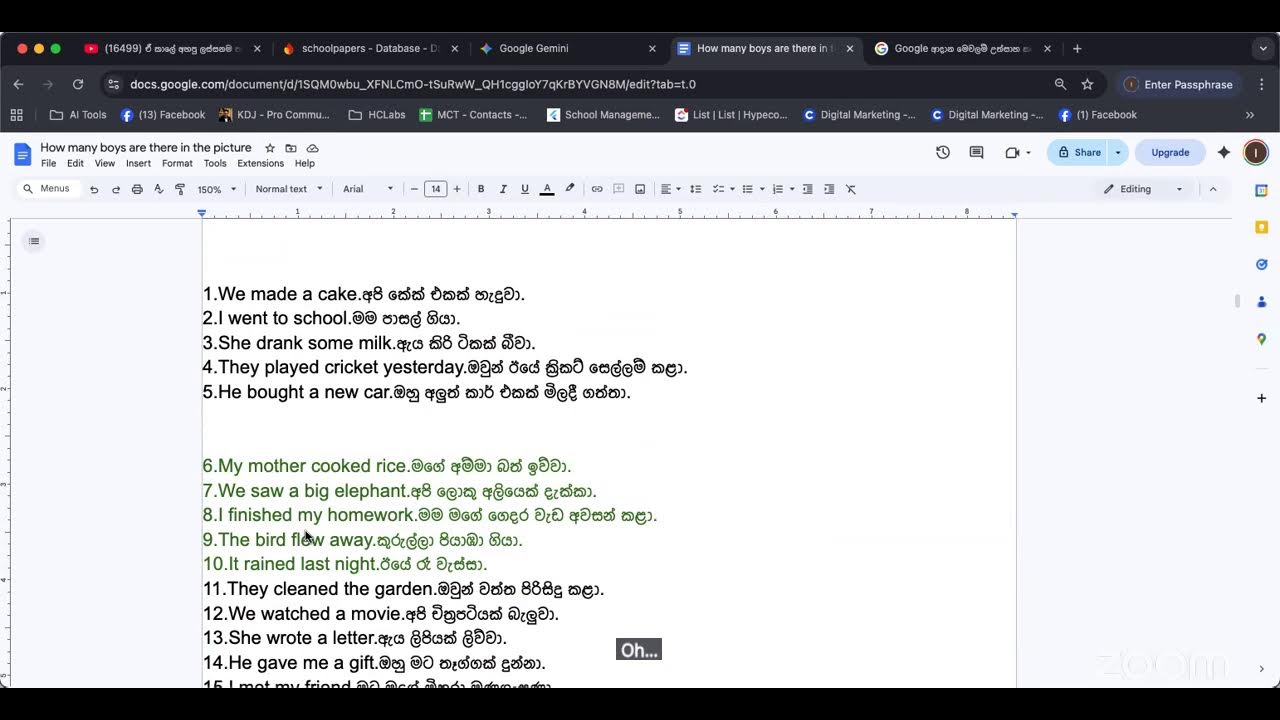Open text alignment dropdown
The image size is (1280, 720).
[670, 189]
